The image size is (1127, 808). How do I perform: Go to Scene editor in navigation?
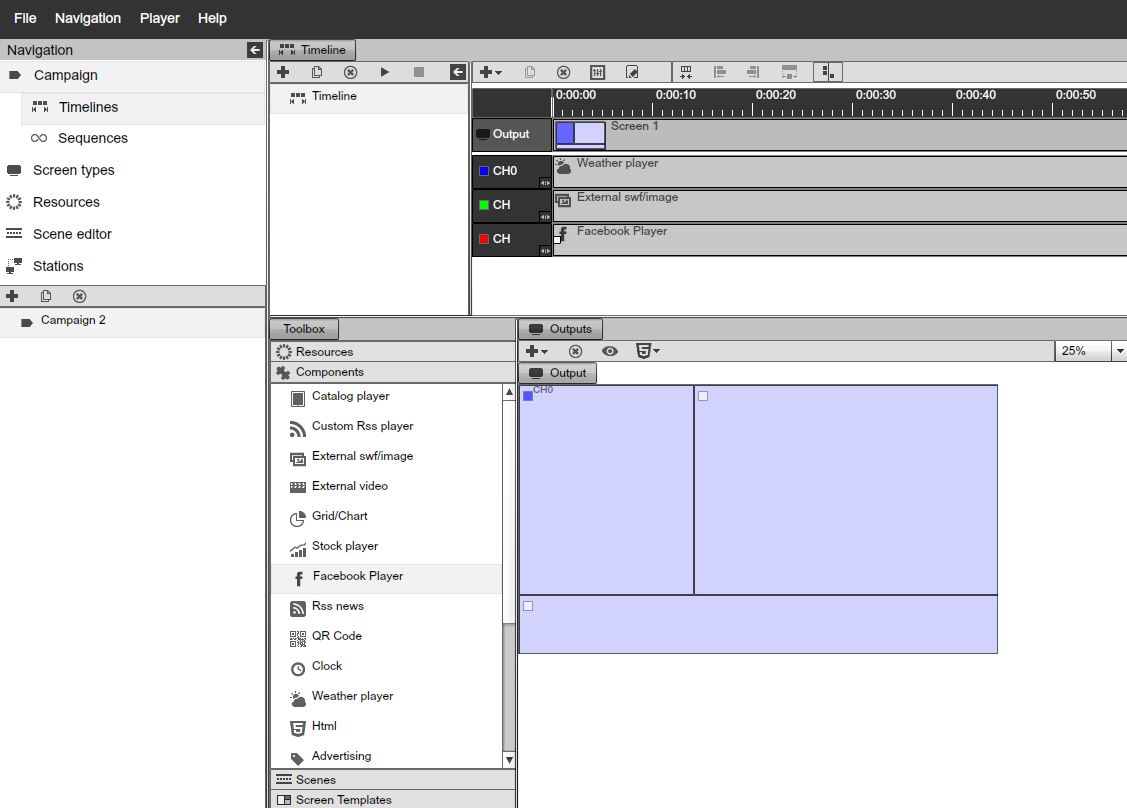point(72,234)
